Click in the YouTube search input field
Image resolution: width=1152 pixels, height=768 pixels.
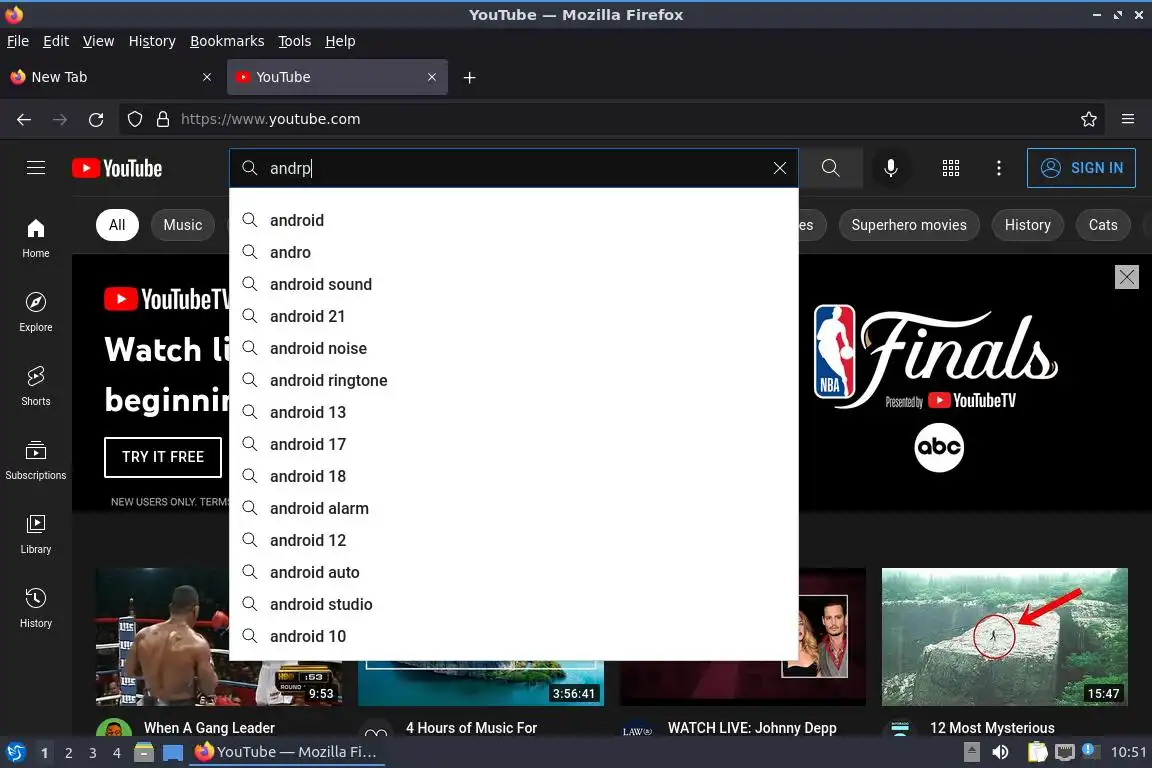(x=514, y=168)
